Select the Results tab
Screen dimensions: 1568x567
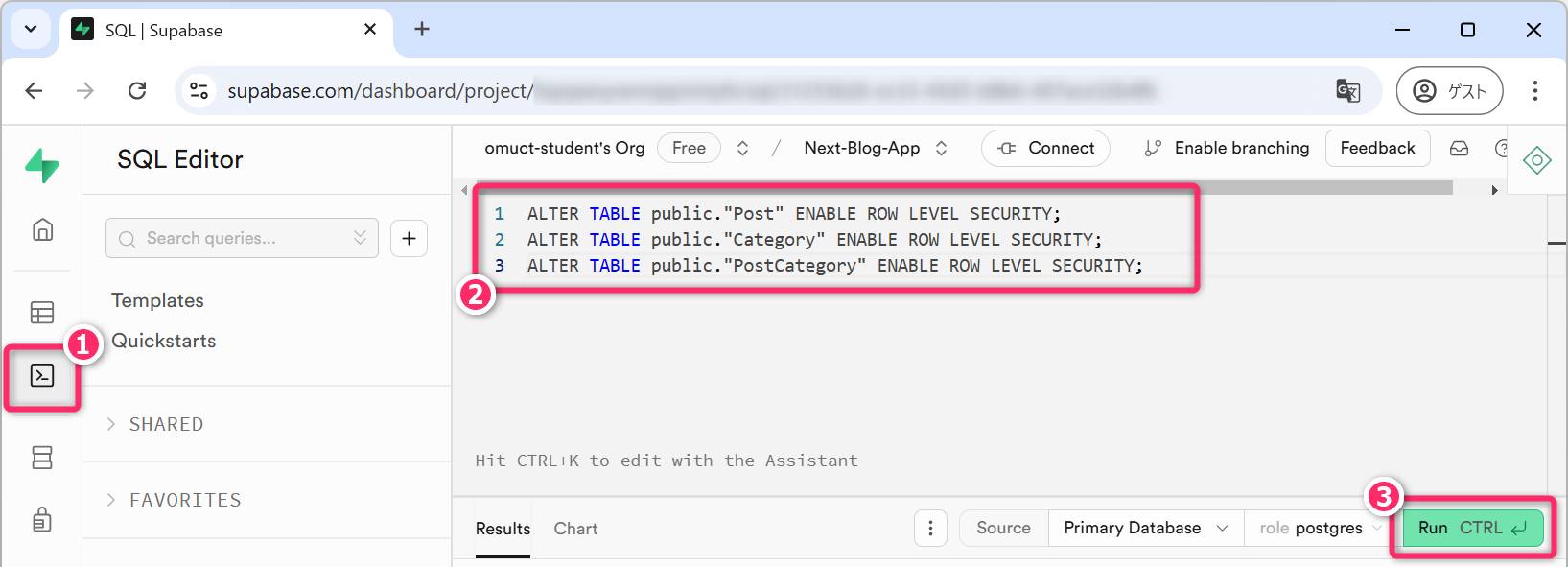click(x=503, y=529)
